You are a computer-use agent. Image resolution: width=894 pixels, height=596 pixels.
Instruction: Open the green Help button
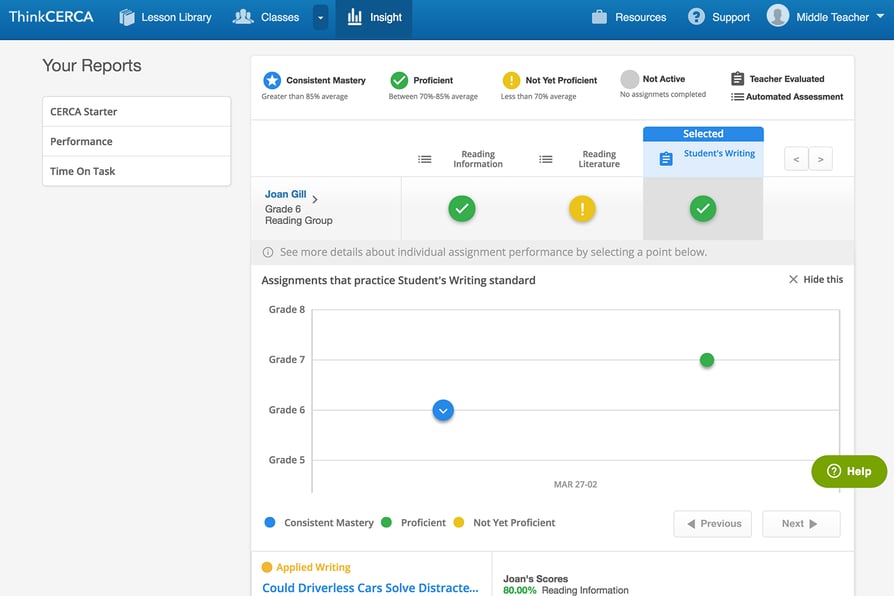click(x=849, y=471)
